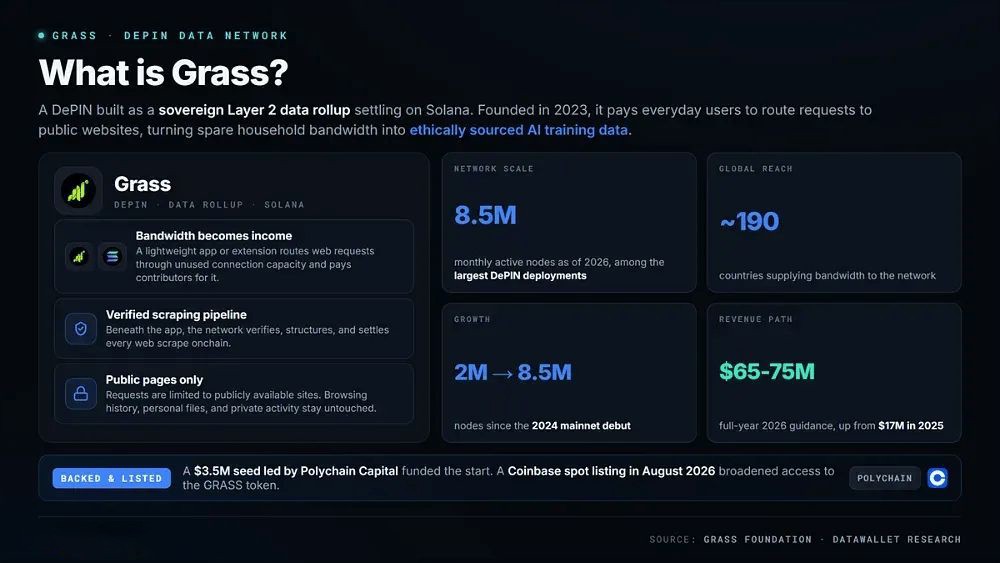
Task: Click the GROWTH card label
Action: [472, 319]
